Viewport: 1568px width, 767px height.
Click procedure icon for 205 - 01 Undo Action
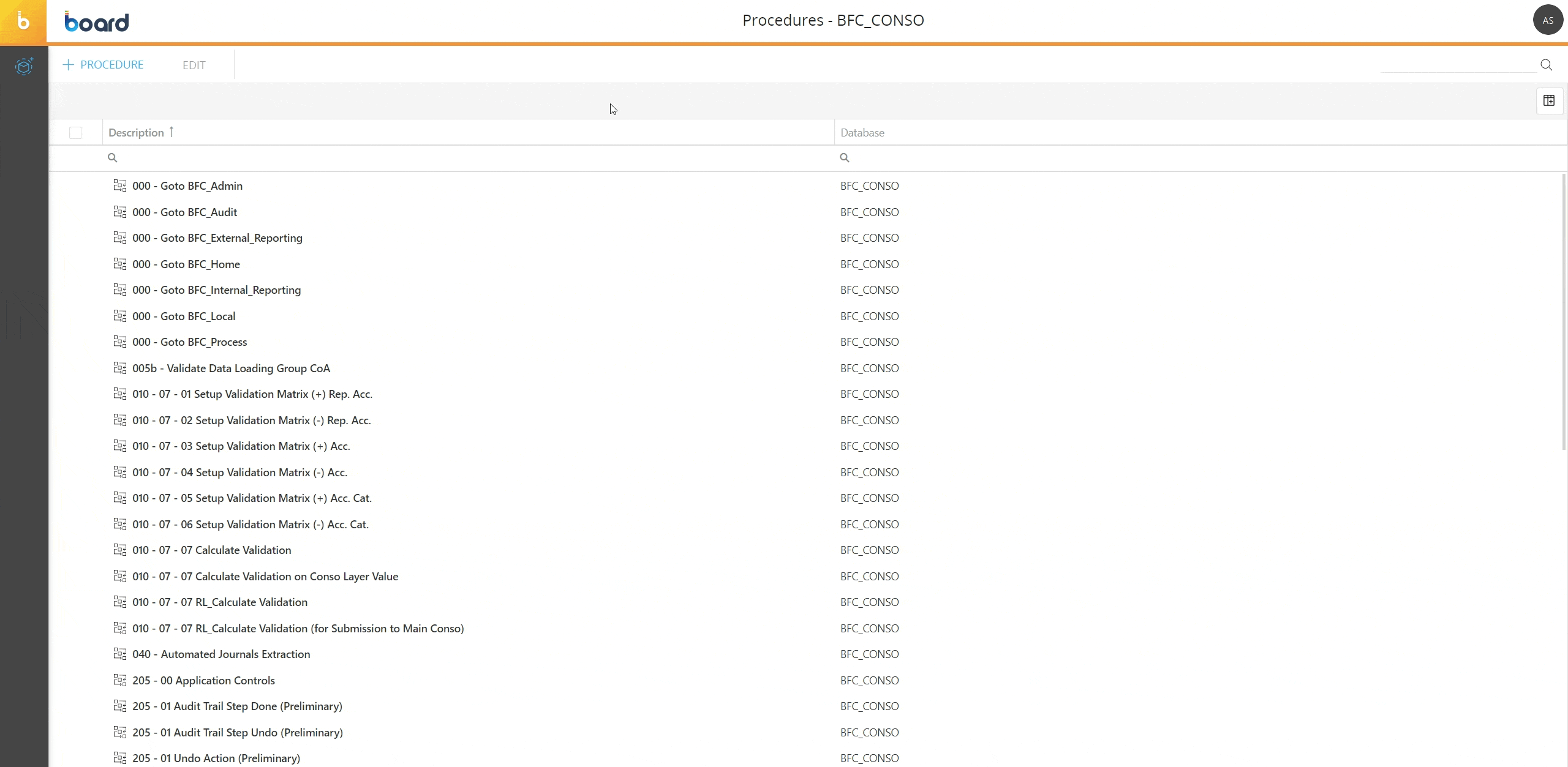[120, 758]
